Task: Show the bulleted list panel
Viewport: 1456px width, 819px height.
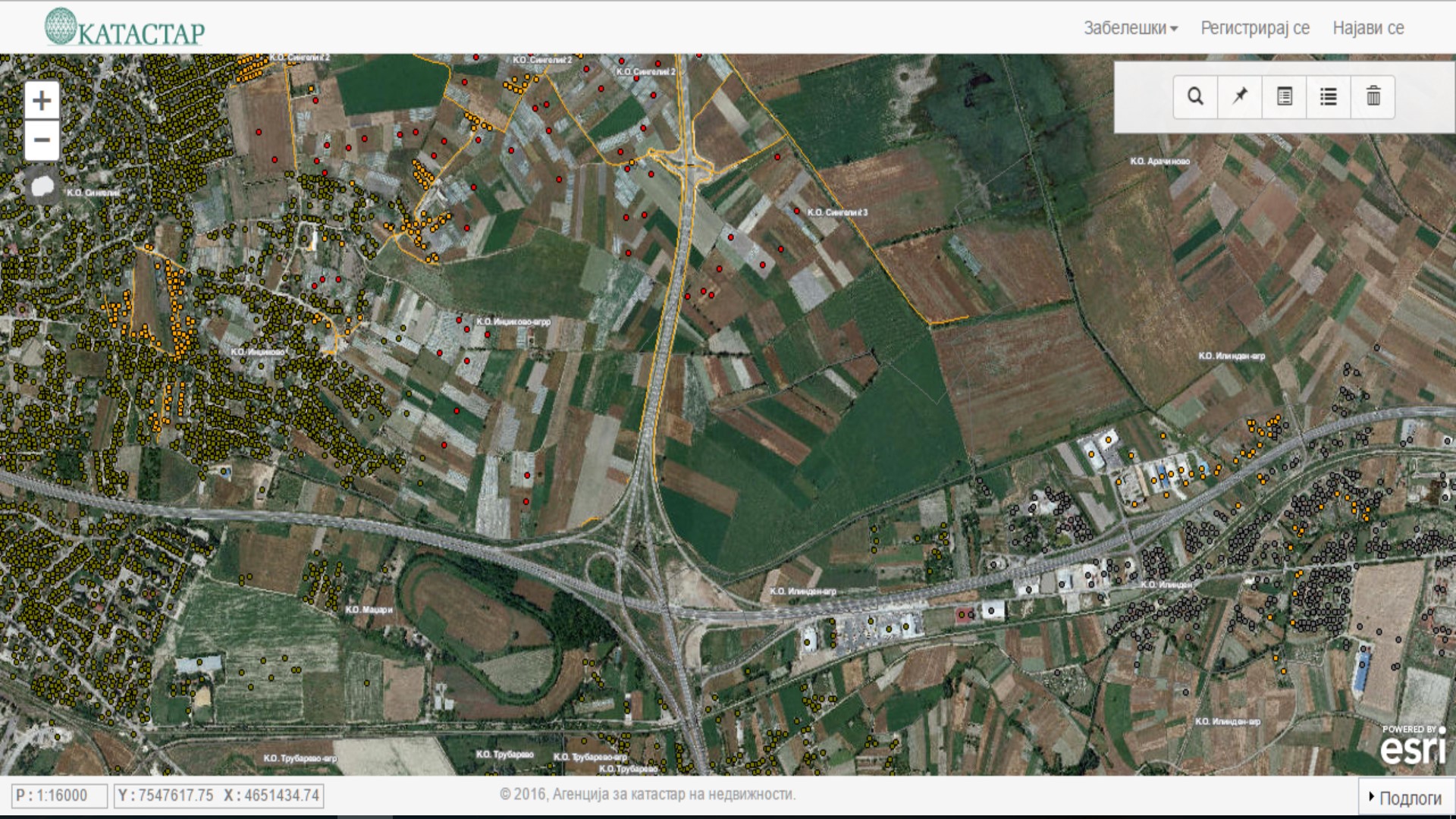Action: click(x=1329, y=97)
